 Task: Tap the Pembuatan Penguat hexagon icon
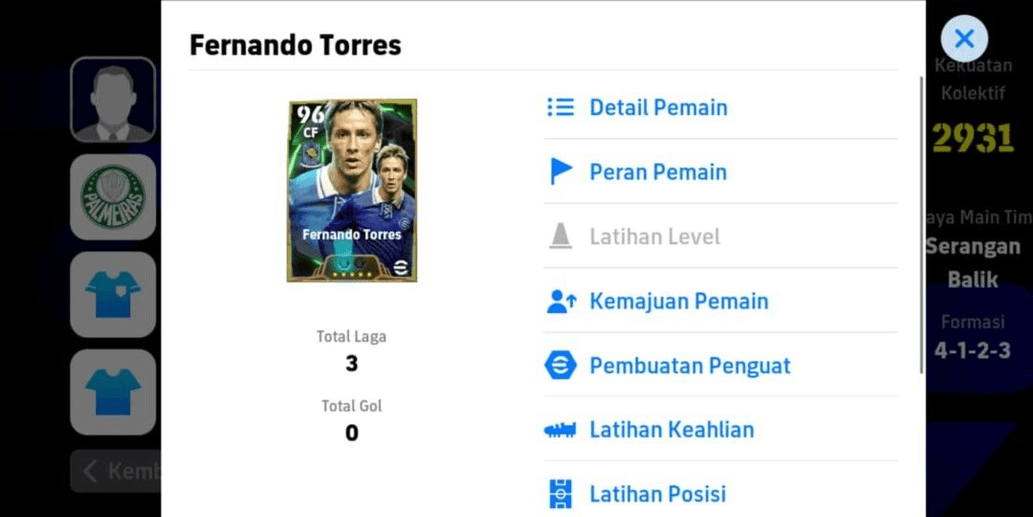tap(561, 366)
